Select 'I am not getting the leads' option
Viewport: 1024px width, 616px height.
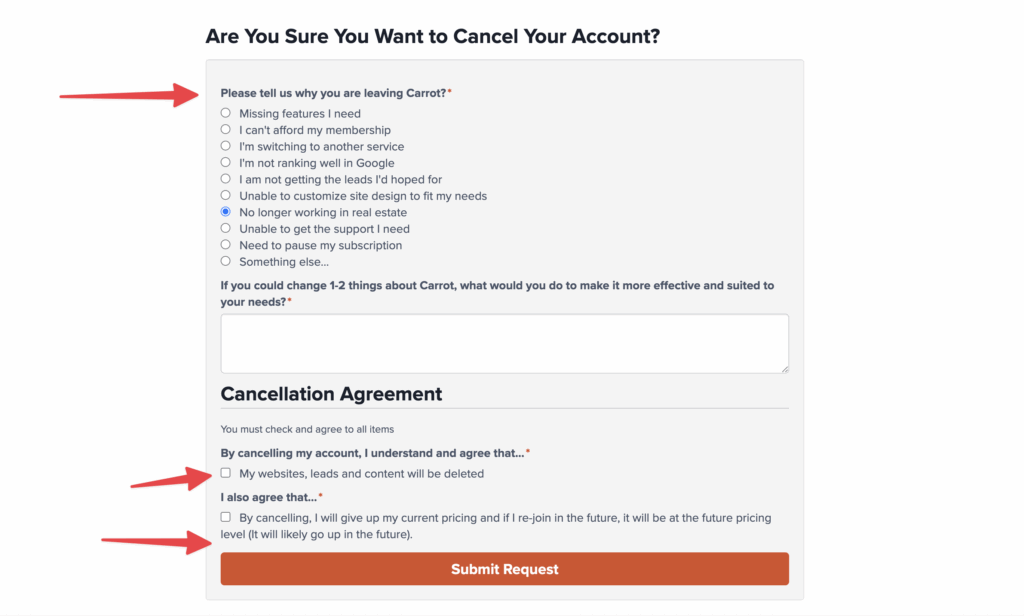coord(226,179)
